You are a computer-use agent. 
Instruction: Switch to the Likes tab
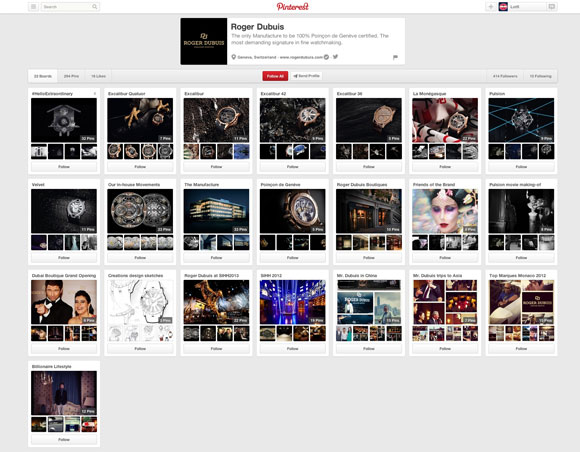pyautogui.click(x=98, y=76)
